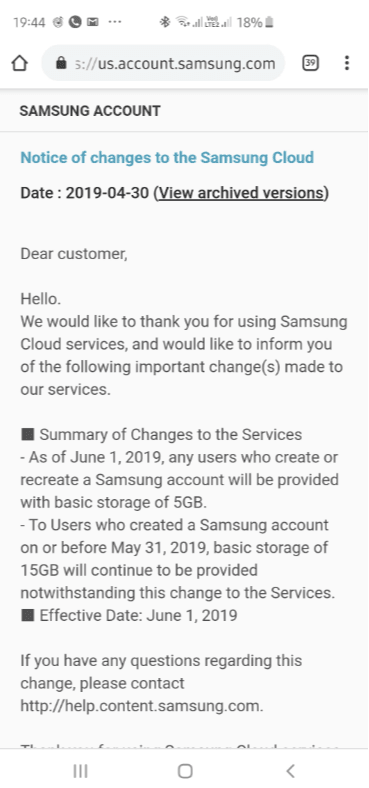Image resolution: width=369 pixels, height=788 pixels.
Task: Tap the Chrome home icon
Action: [19, 63]
